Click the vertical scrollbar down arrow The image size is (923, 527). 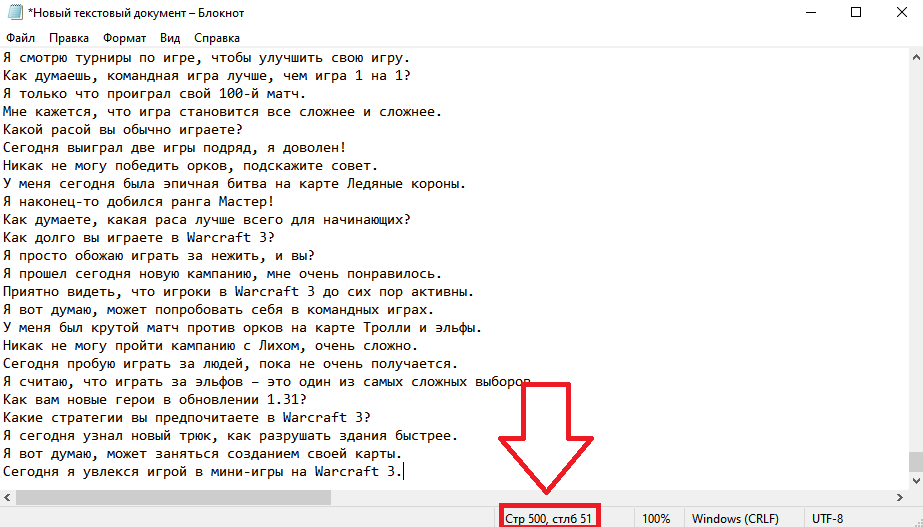coord(915,479)
